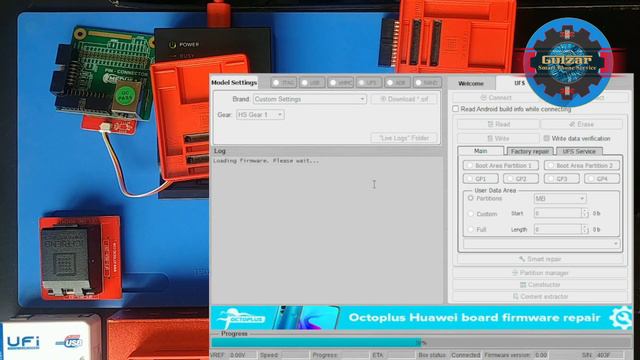Open the Main tab
The height and width of the screenshot is (360, 640).
480,151
